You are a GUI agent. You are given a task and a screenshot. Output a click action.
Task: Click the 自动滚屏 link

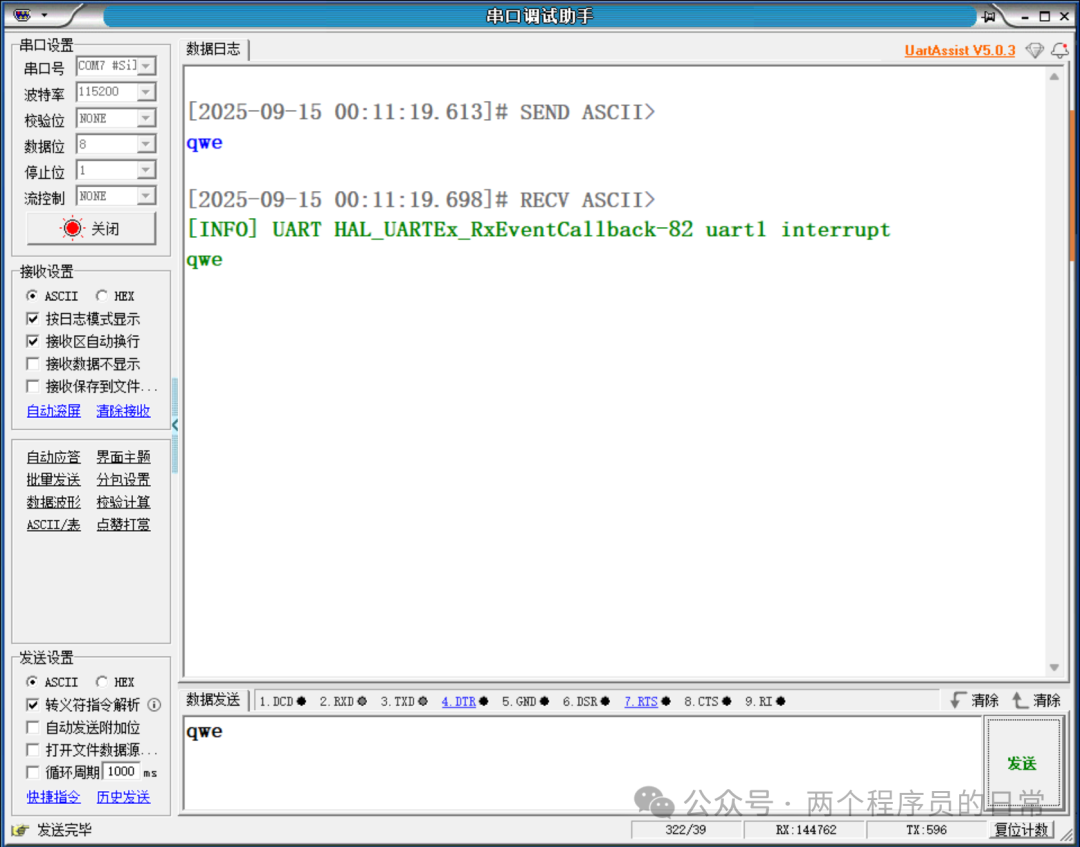click(54, 411)
